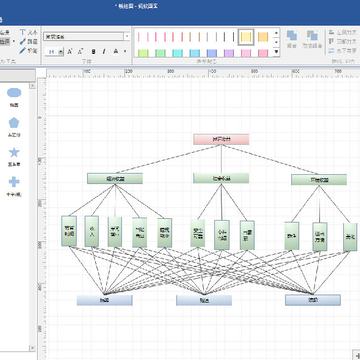Select the center blue alternative box
This screenshot has height=360, width=360.
[x=204, y=300]
